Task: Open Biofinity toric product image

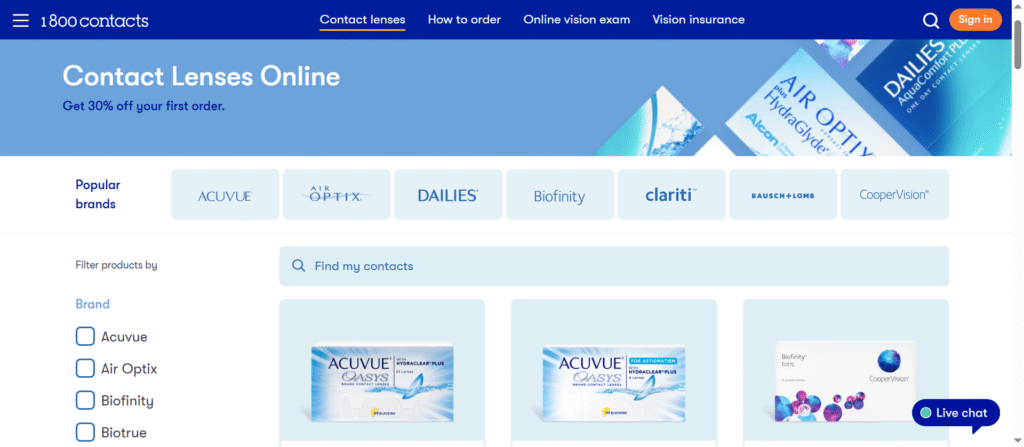Action: (846, 381)
